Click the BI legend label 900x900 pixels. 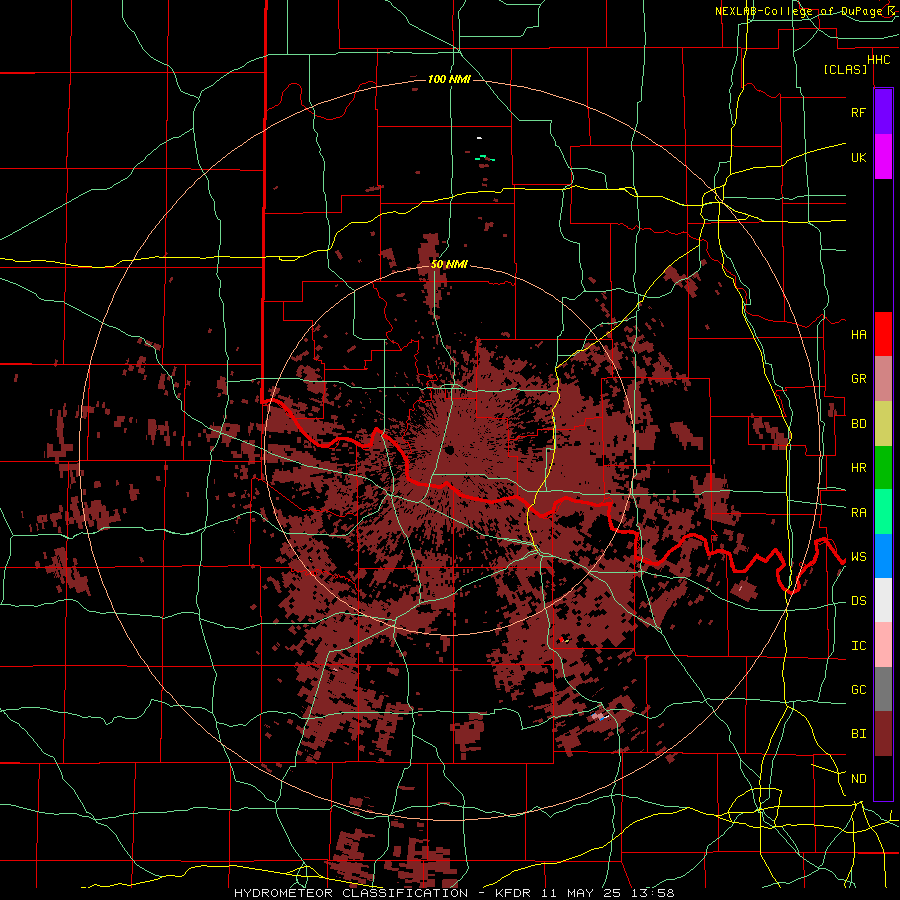pyautogui.click(x=858, y=734)
